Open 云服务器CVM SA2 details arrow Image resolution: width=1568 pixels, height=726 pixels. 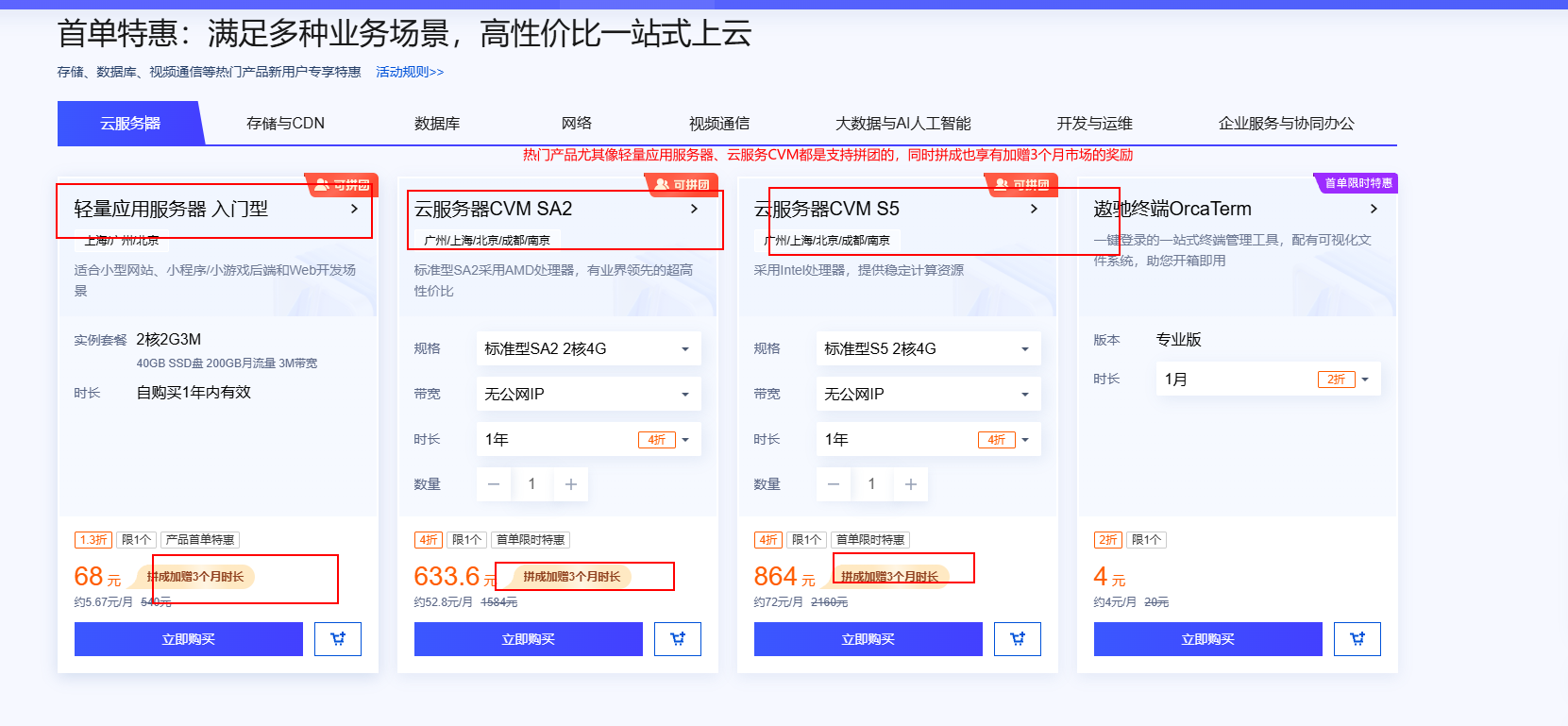tap(694, 209)
